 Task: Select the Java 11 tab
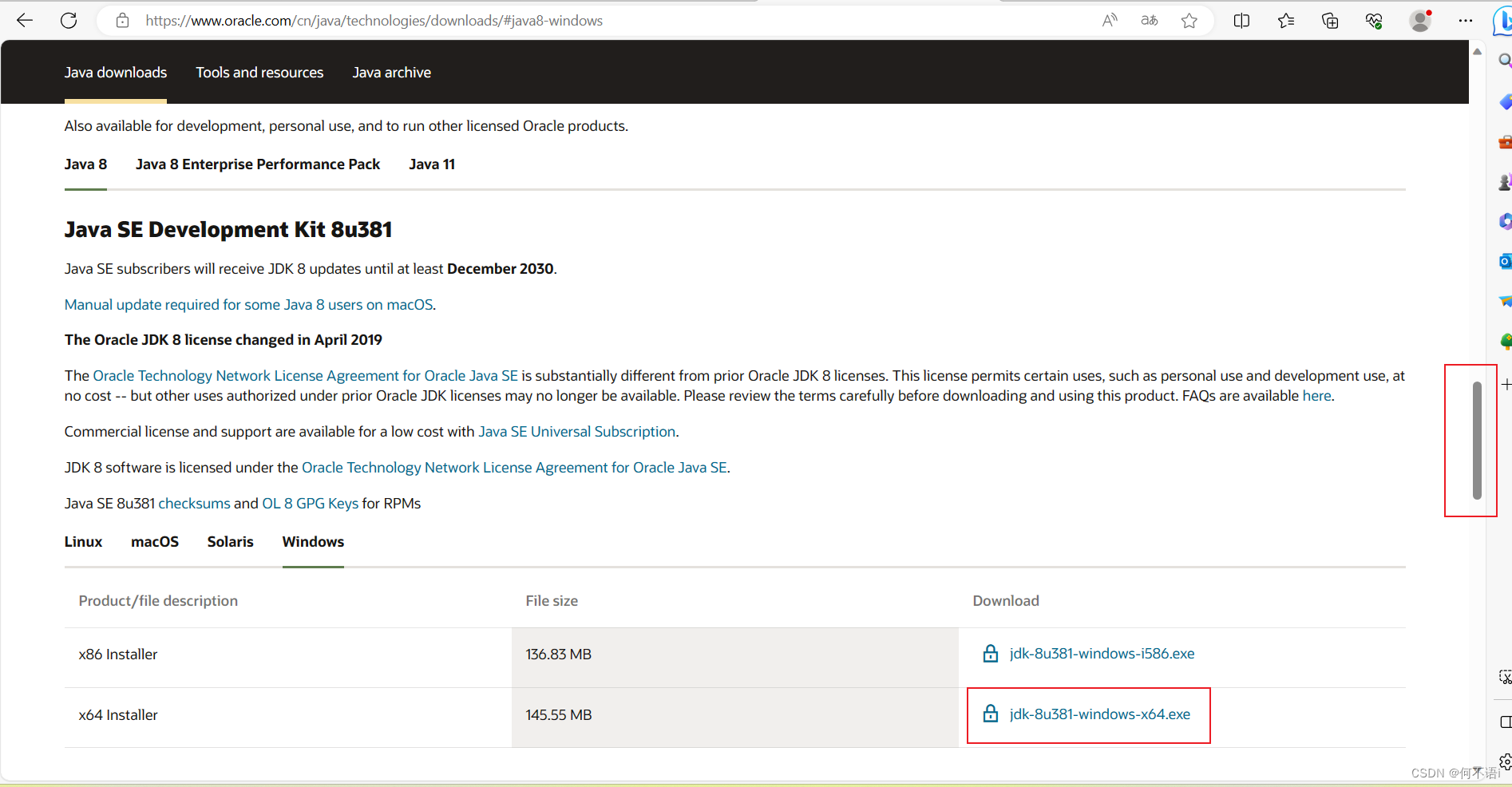click(x=432, y=164)
